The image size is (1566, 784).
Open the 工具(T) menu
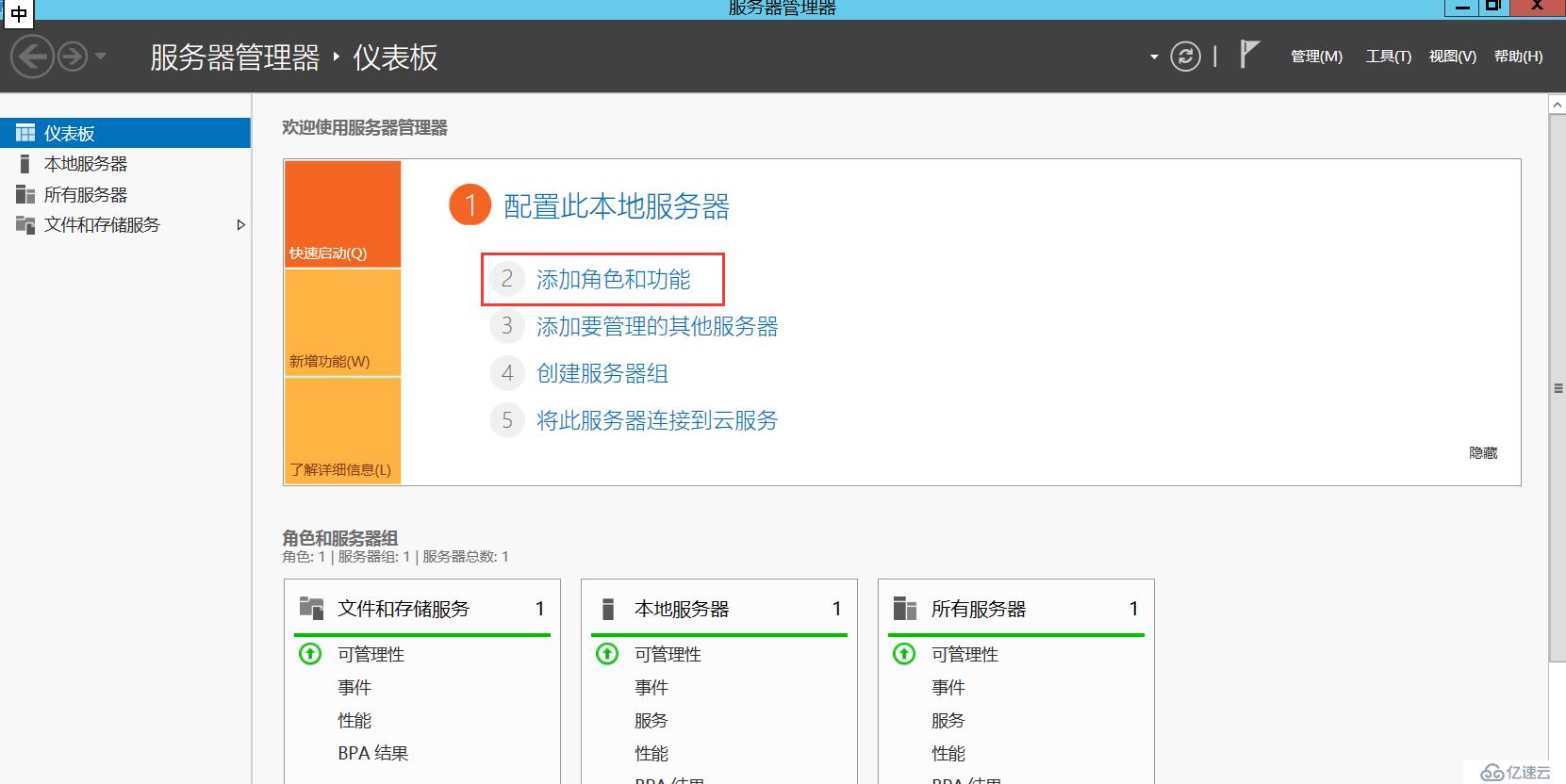pyautogui.click(x=1389, y=57)
